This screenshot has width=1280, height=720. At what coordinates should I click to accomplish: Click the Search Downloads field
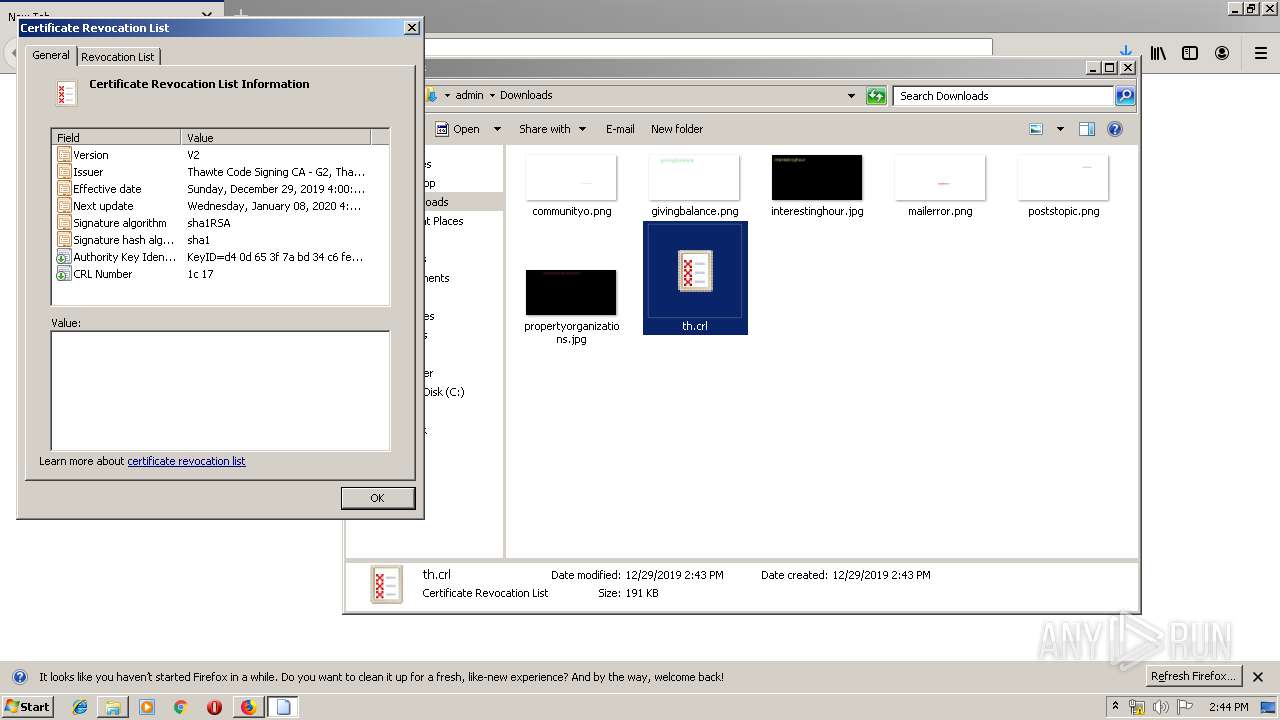tap(1003, 96)
